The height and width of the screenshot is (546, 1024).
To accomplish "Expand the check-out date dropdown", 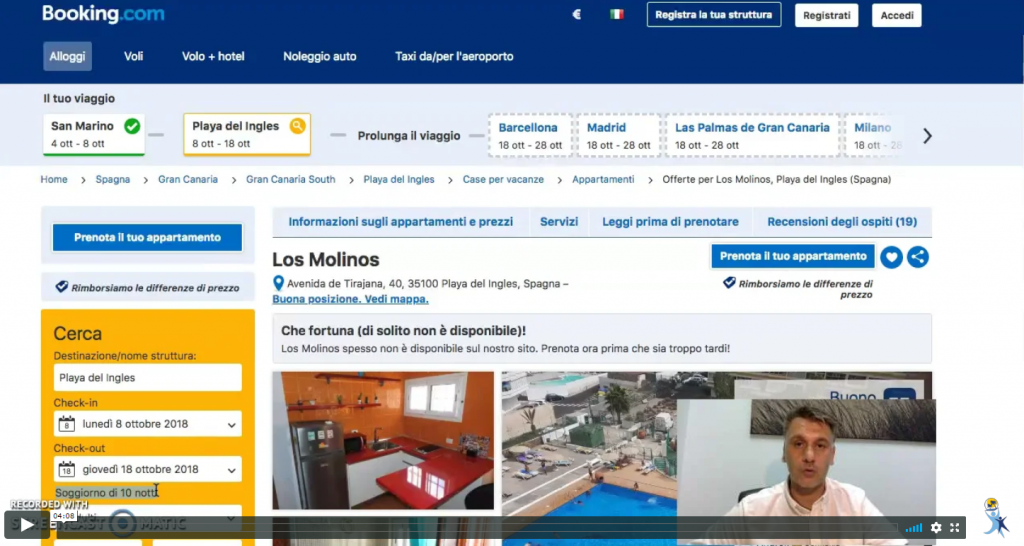I will pos(231,470).
